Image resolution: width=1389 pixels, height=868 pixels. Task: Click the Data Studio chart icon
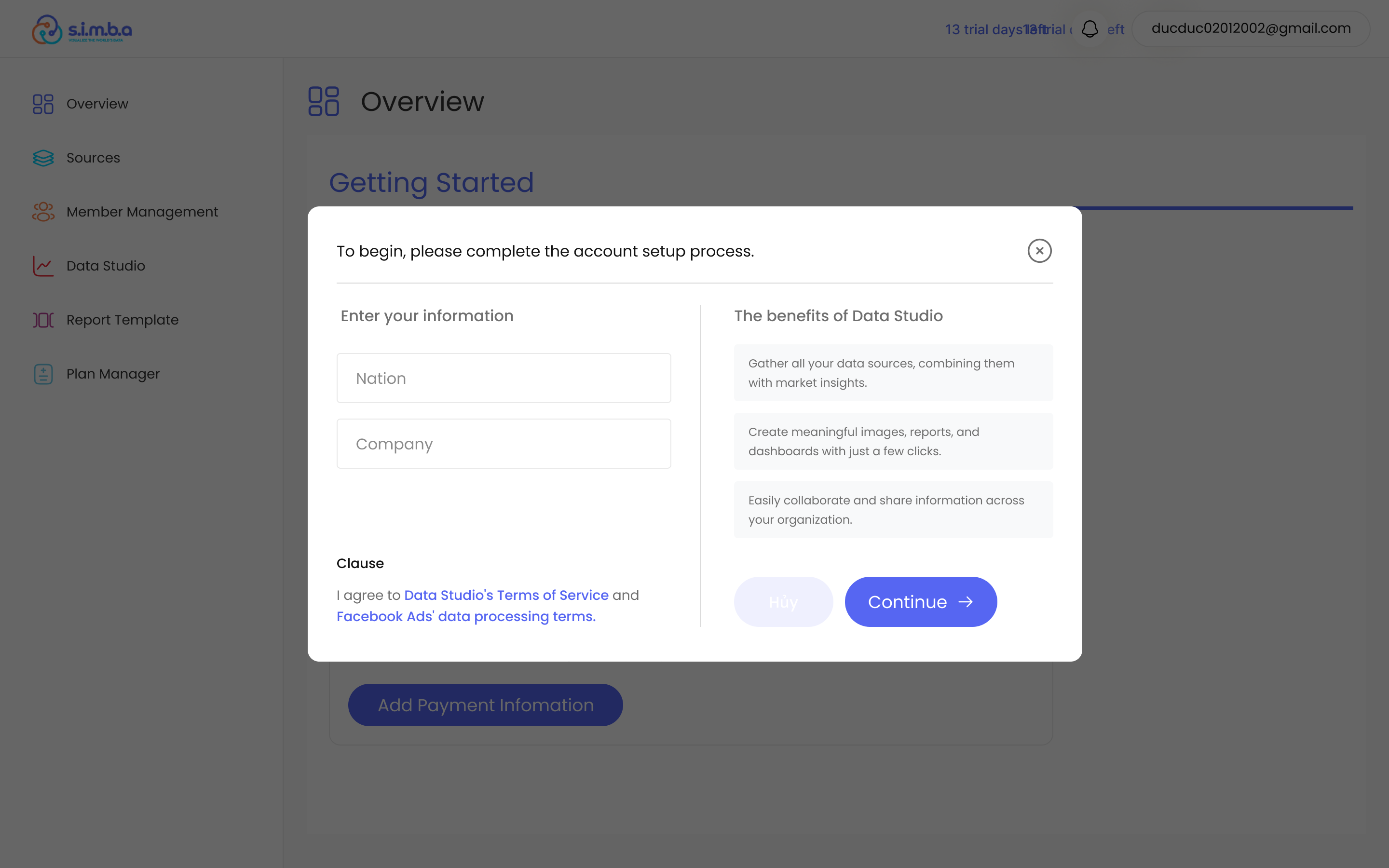click(x=43, y=266)
